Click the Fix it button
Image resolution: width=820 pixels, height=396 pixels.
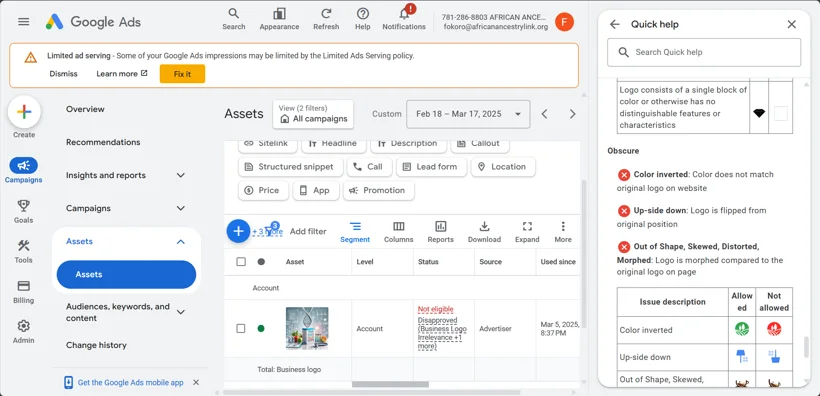182,74
